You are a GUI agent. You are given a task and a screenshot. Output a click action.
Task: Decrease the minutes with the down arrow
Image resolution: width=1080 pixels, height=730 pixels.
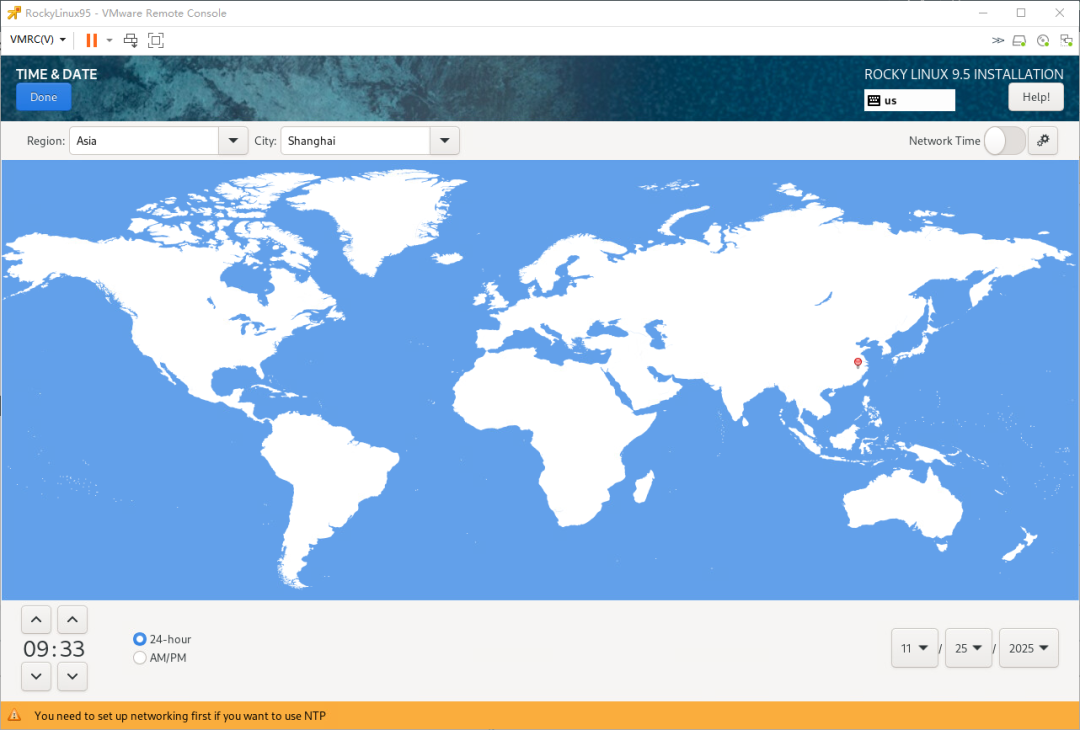[72, 676]
